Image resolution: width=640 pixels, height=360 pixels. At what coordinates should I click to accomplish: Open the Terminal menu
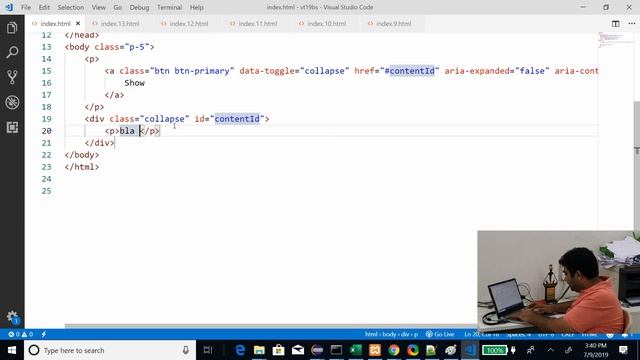[x=169, y=7]
